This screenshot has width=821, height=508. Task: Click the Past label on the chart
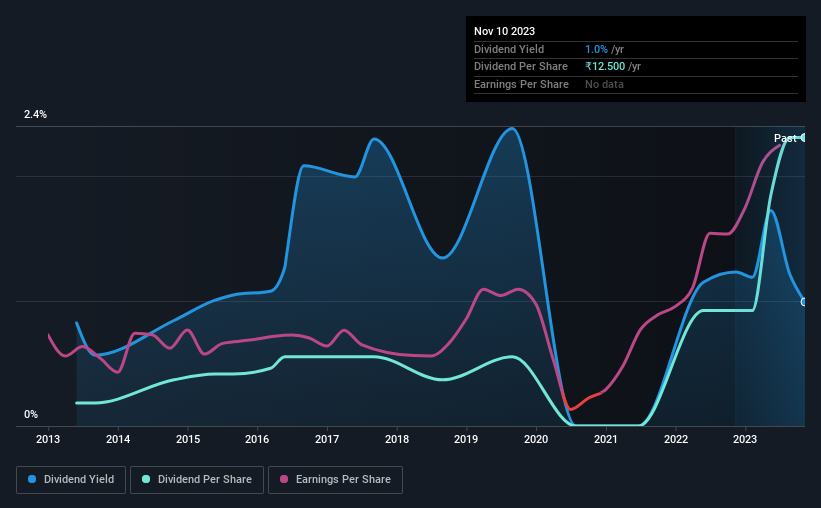pos(785,138)
